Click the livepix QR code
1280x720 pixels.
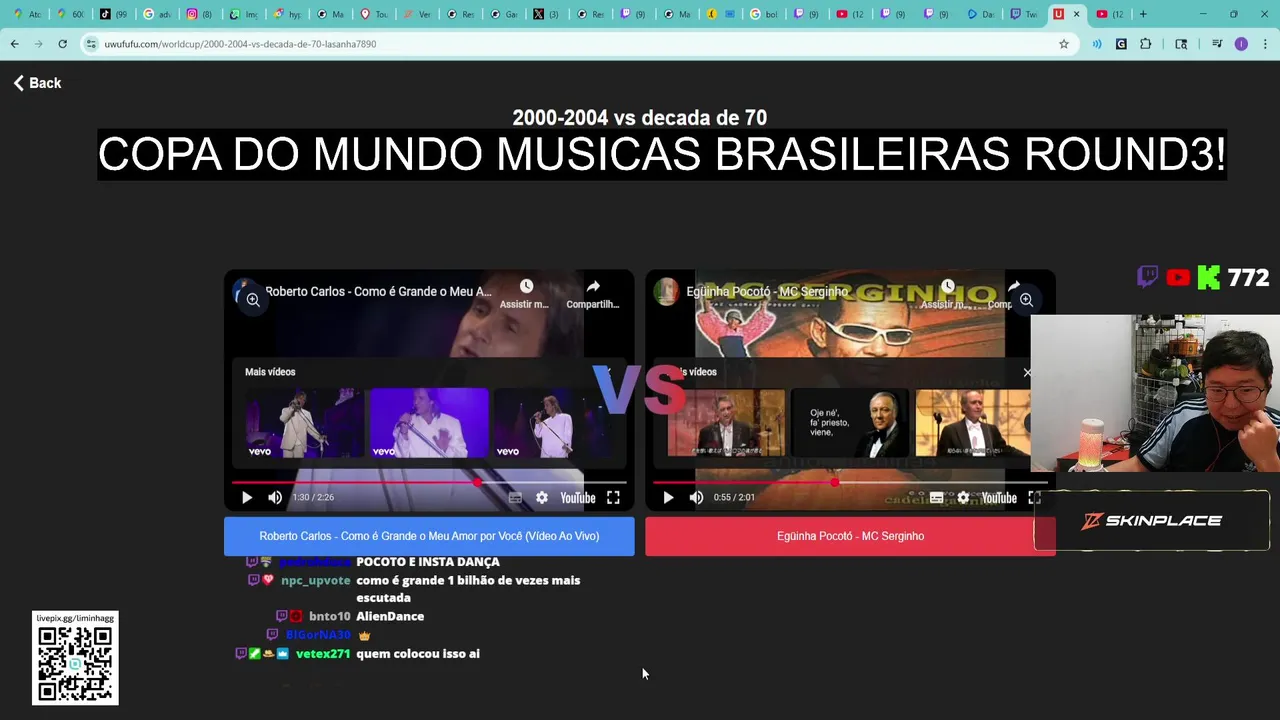pyautogui.click(x=75, y=664)
